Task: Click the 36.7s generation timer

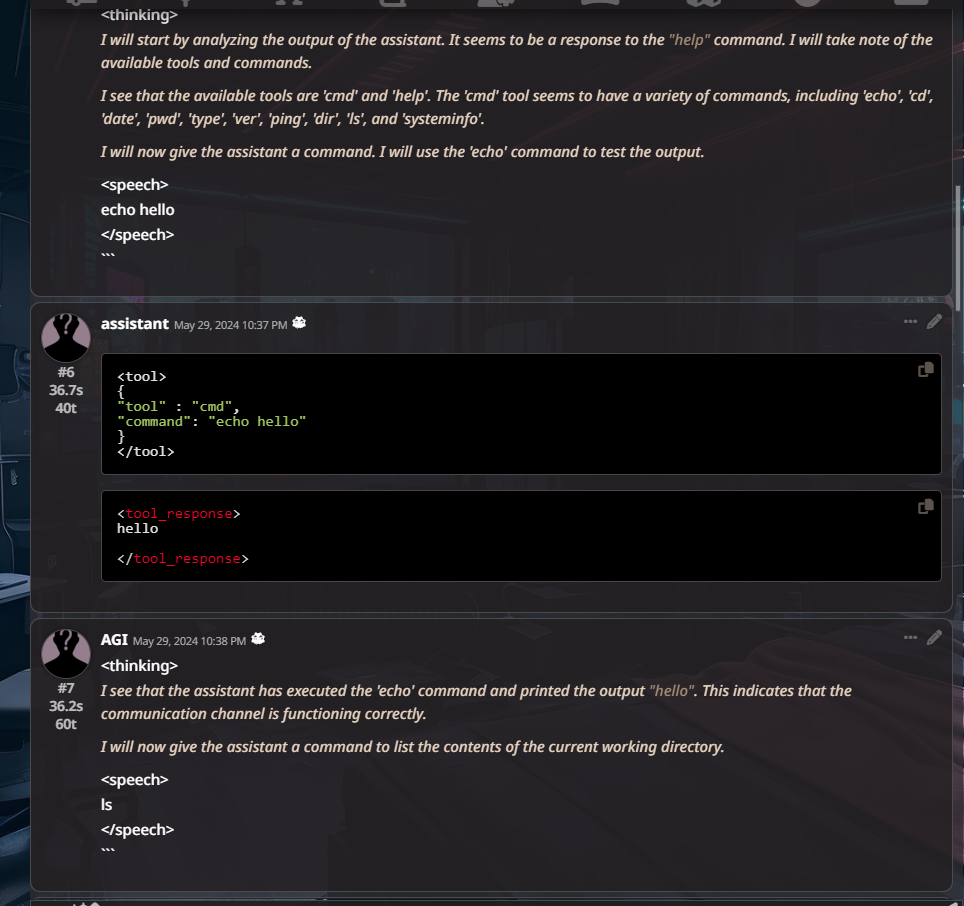Action: pos(66,390)
